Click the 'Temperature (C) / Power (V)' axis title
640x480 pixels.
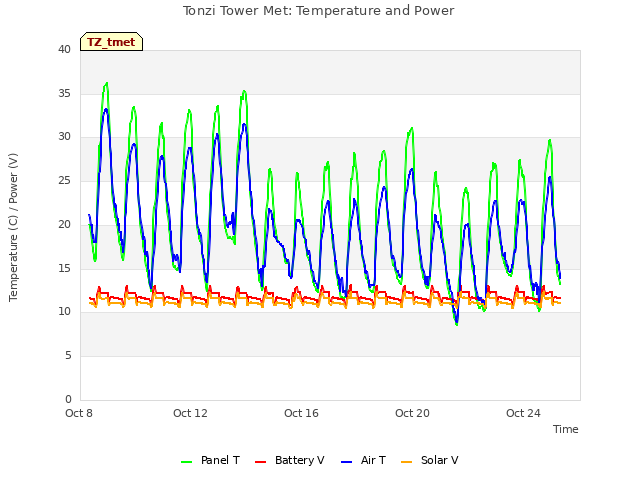13,227
